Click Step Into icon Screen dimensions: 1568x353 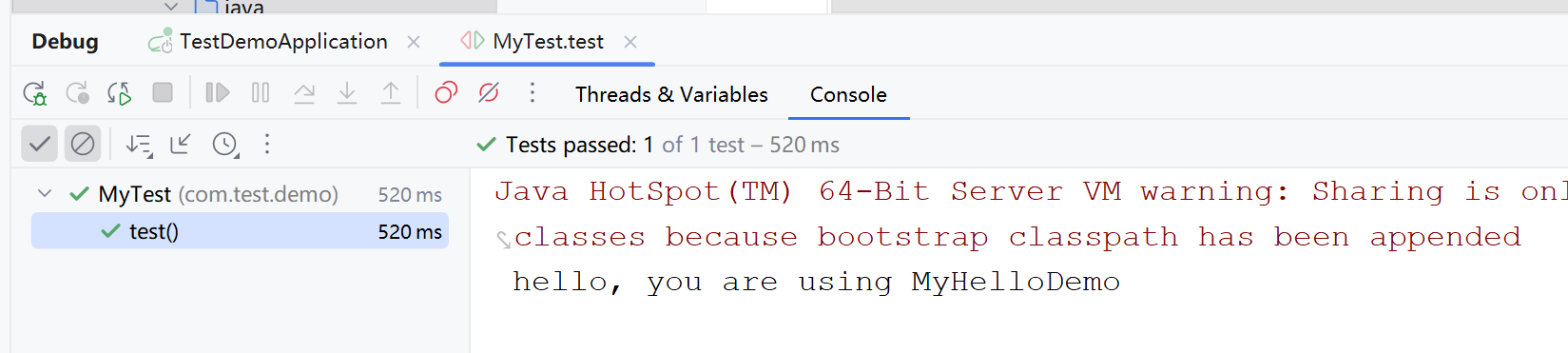347,92
